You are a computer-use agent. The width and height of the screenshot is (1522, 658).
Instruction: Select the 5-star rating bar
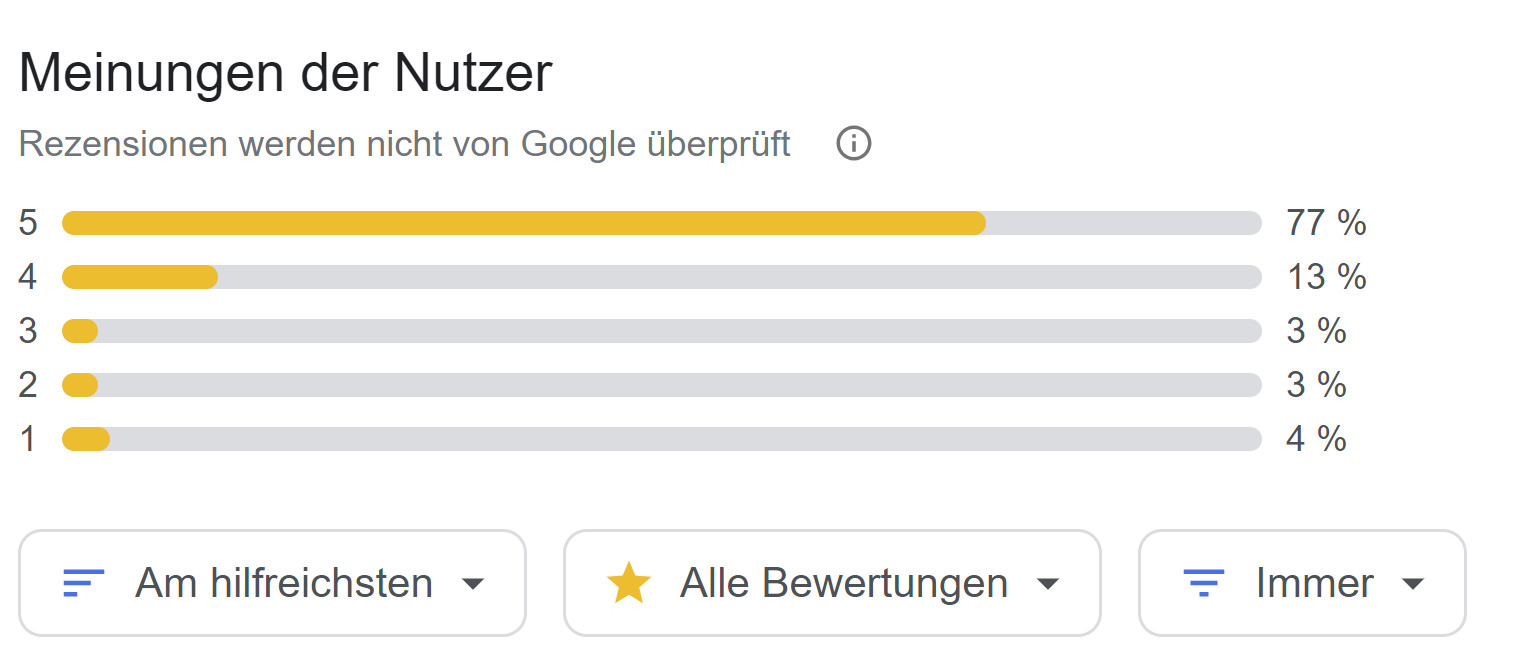click(662, 223)
